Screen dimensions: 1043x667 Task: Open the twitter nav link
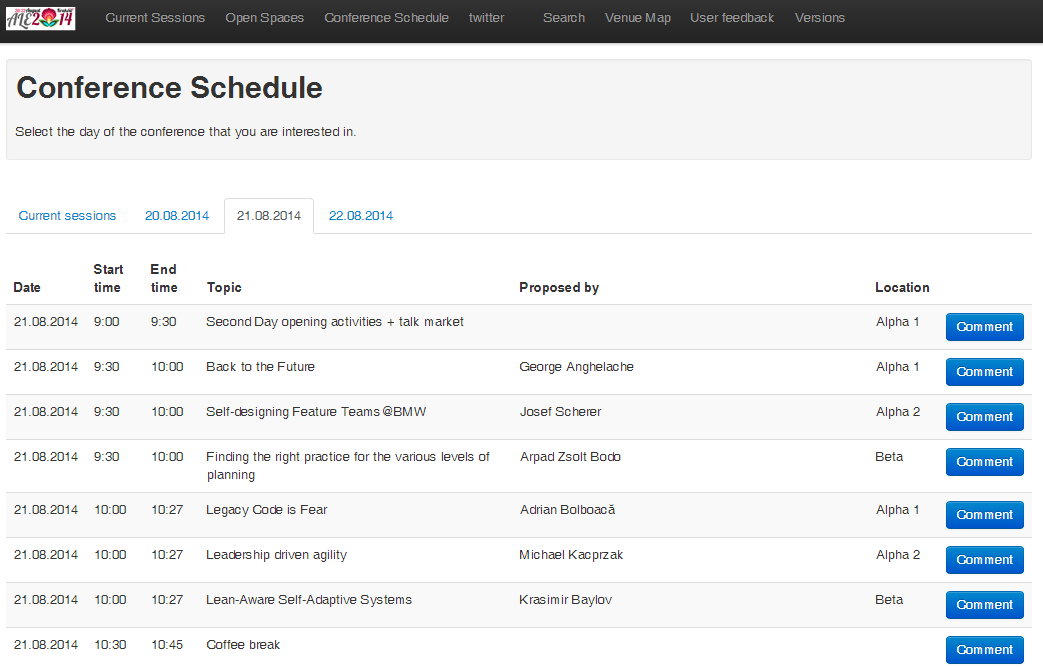pyautogui.click(x=486, y=18)
